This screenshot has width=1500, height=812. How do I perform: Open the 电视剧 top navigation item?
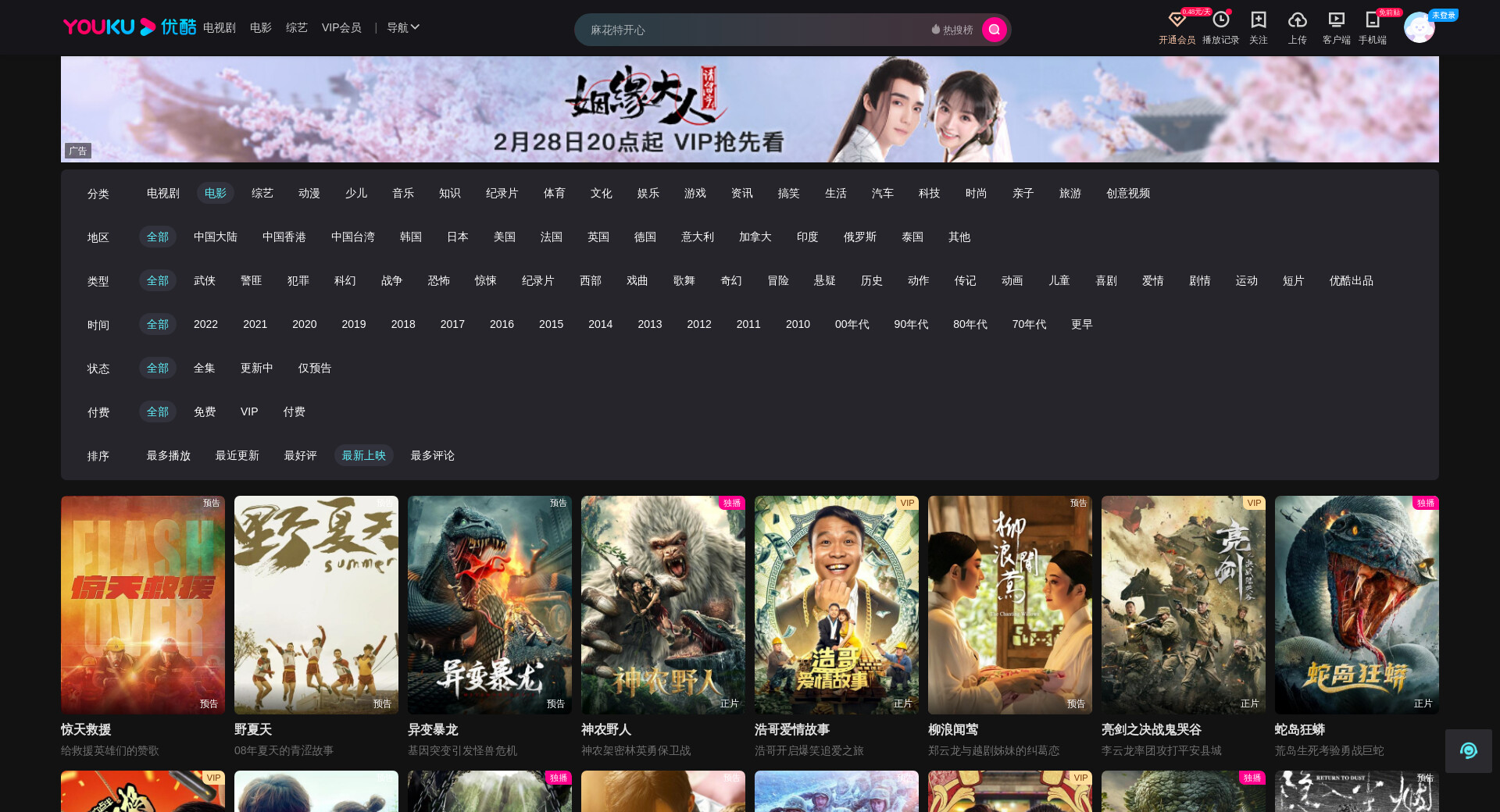click(x=219, y=27)
